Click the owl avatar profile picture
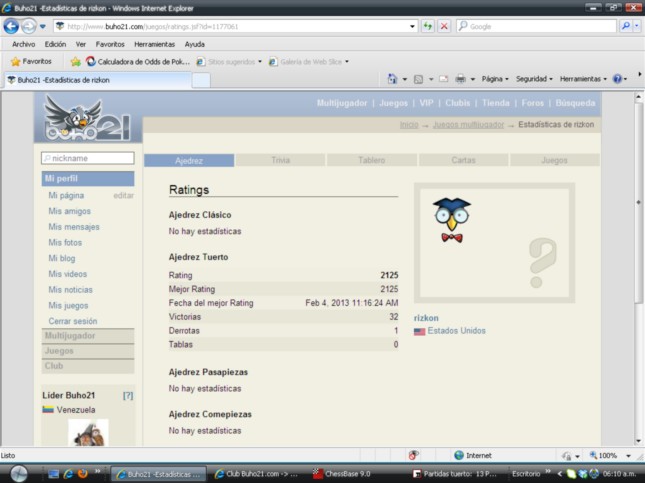Screen dimensions: 645x483 (451, 218)
